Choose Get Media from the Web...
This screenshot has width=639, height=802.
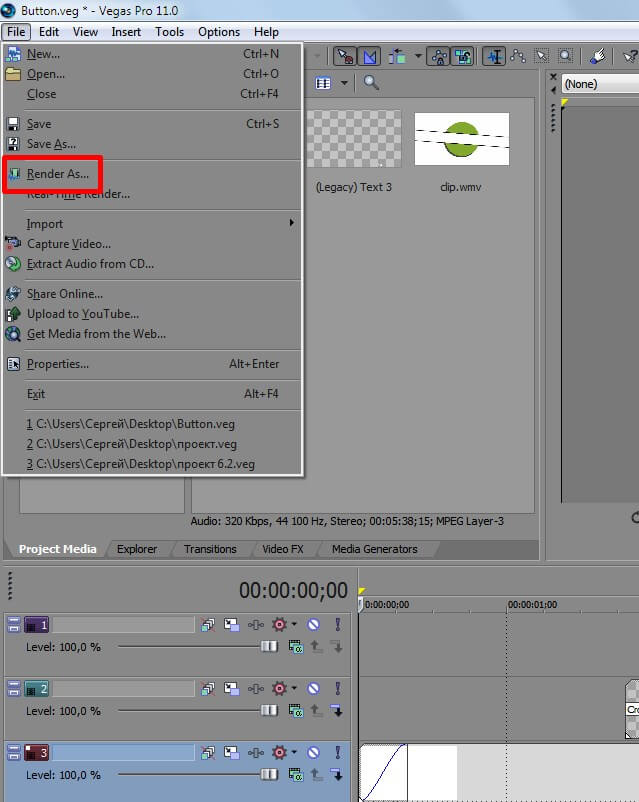152,334
